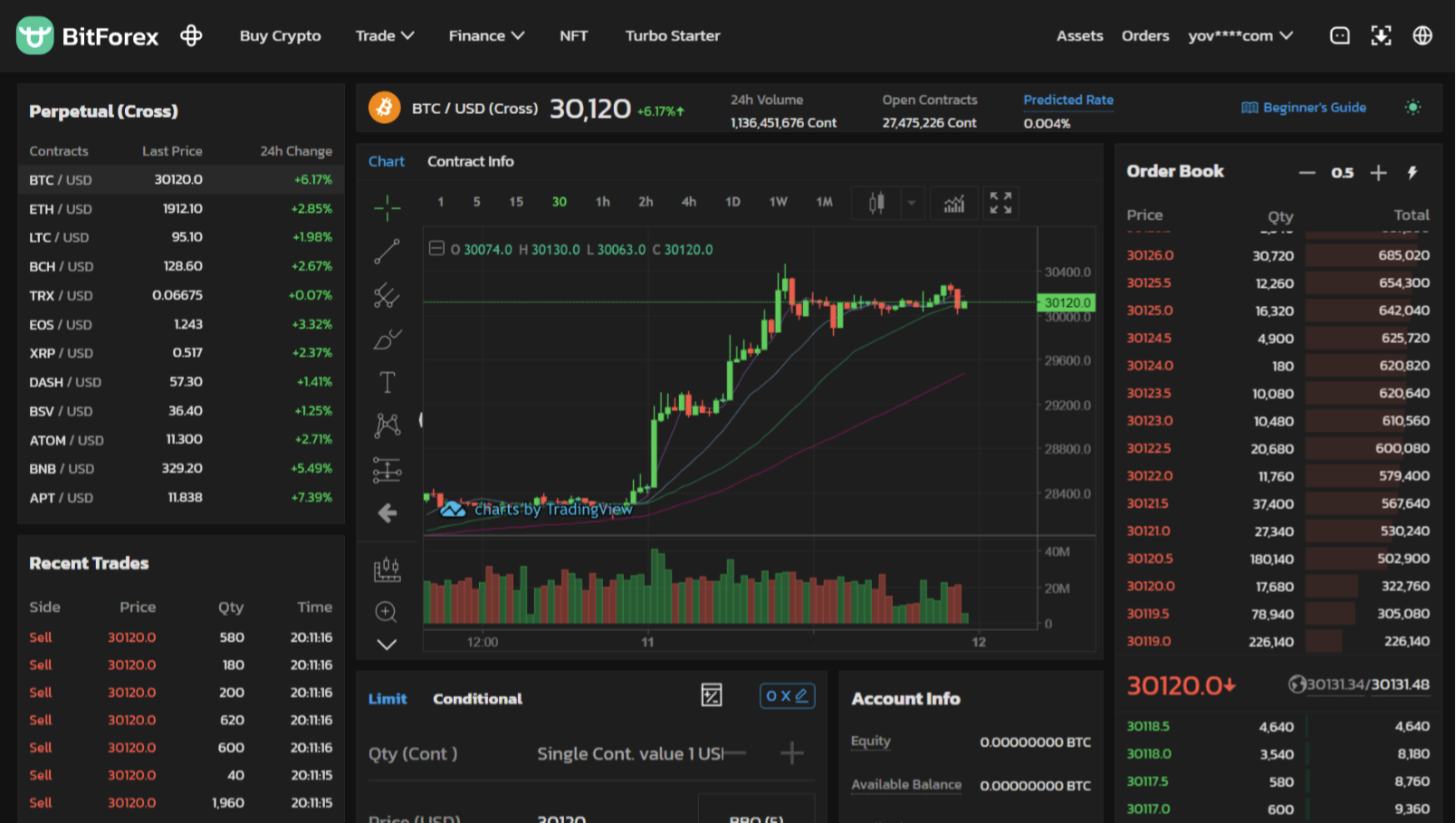The width and height of the screenshot is (1456, 823).
Task: Click the Qty (Cont) input field
Action: pyautogui.click(x=591, y=753)
